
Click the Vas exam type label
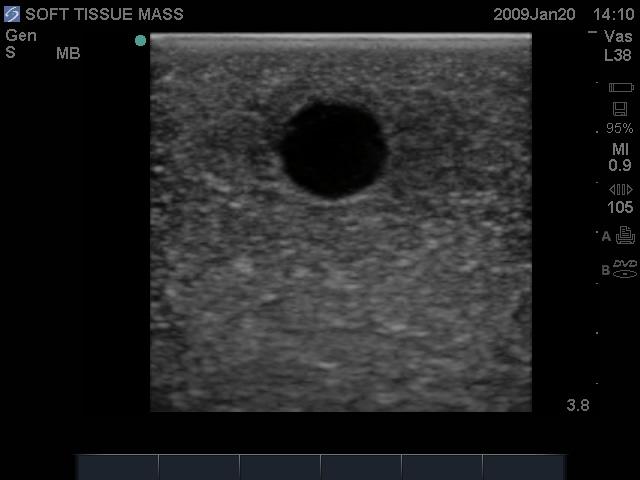point(619,36)
